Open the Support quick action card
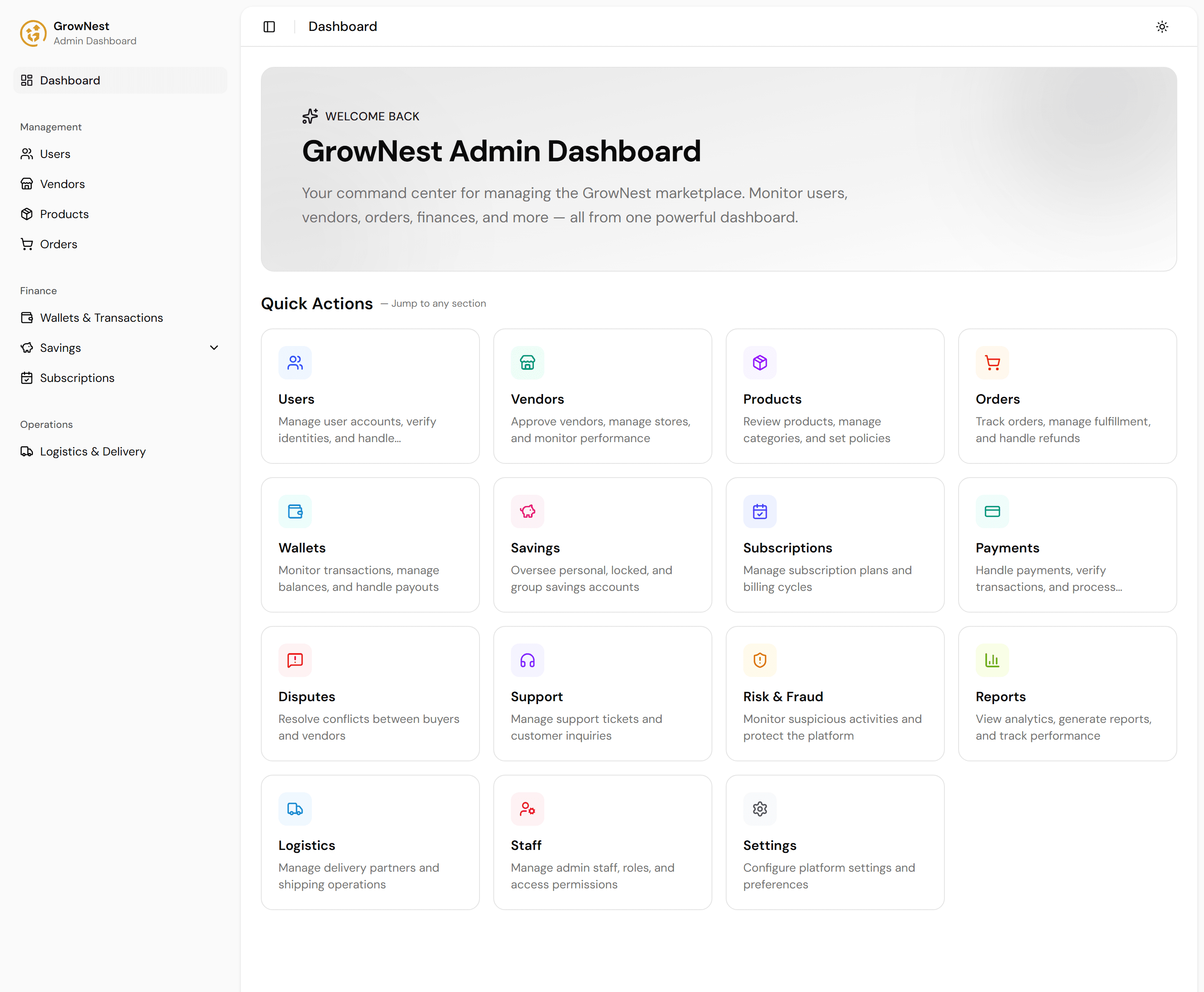The height and width of the screenshot is (992, 1204). click(x=602, y=693)
